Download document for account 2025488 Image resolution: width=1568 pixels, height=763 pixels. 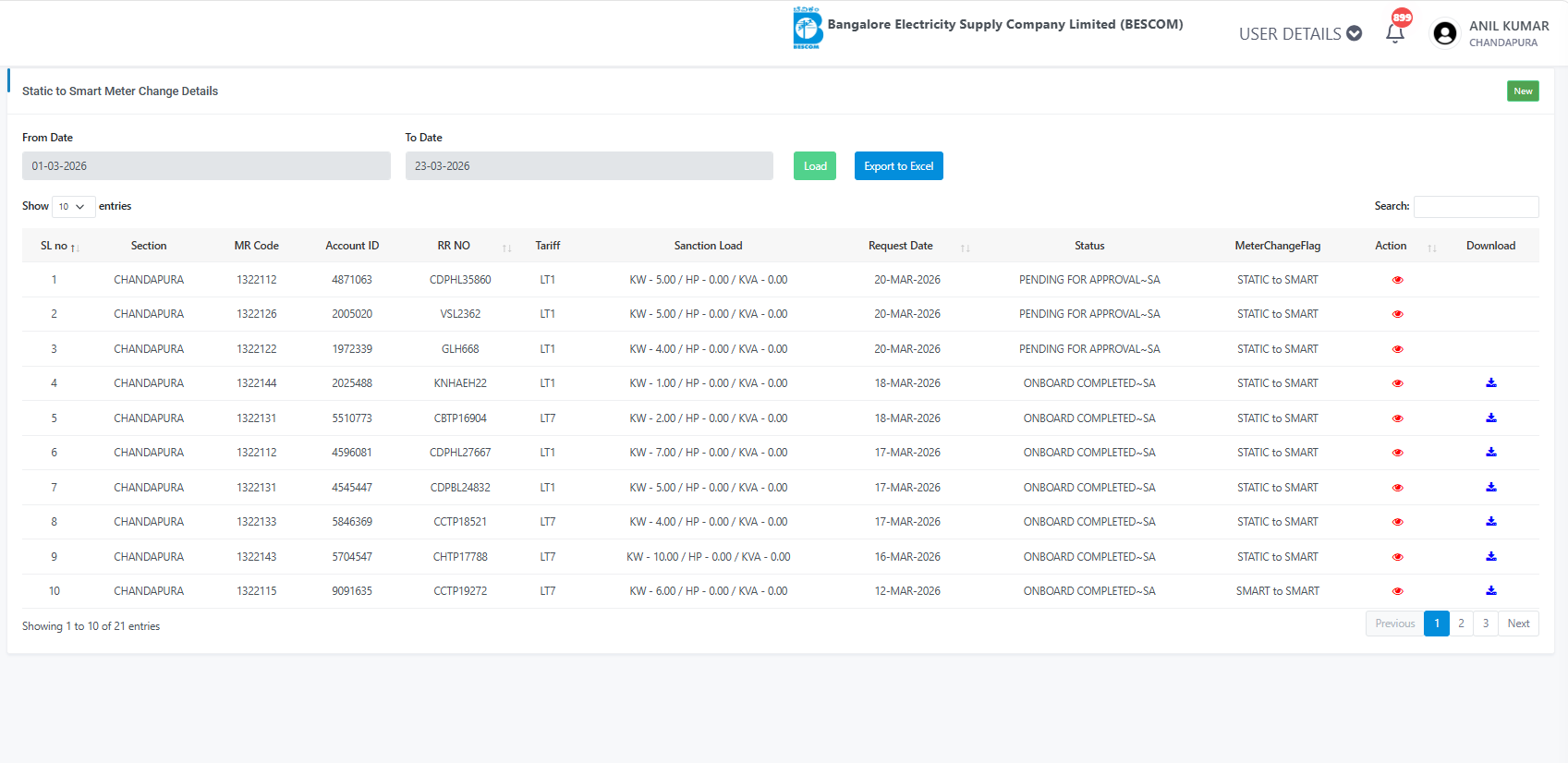tap(1490, 383)
